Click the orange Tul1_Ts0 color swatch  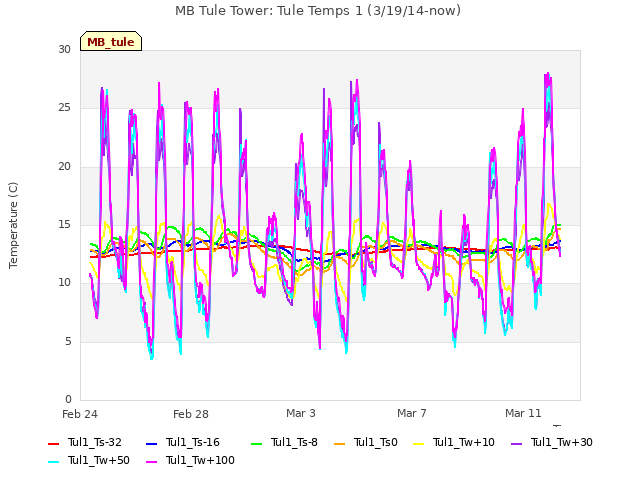click(339, 443)
